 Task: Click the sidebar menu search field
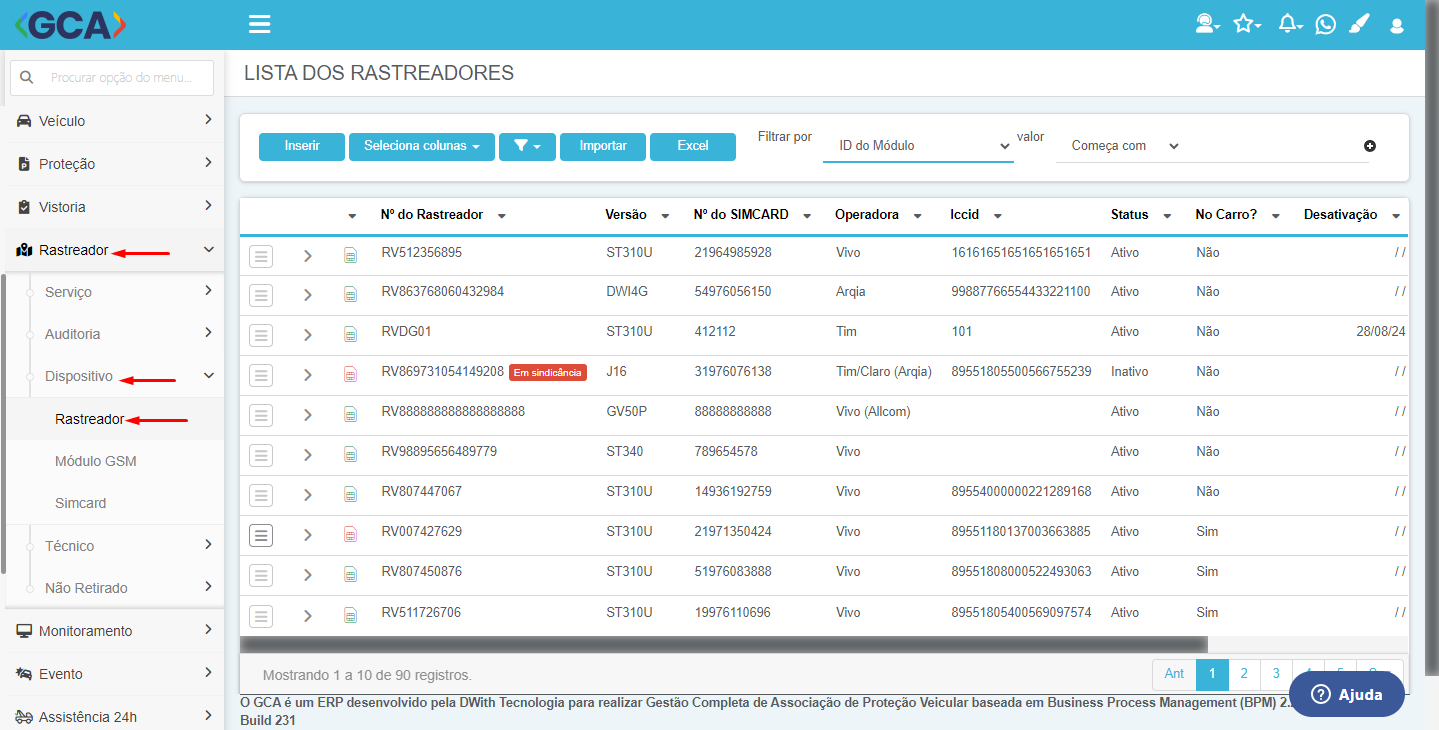point(112,77)
